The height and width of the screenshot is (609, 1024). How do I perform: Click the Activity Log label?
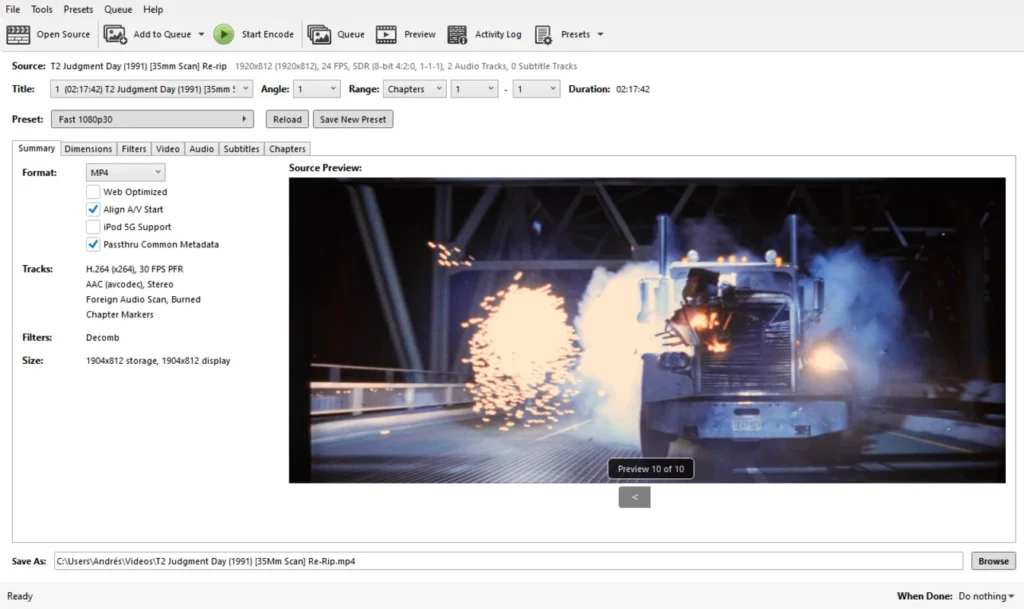[x=498, y=35]
